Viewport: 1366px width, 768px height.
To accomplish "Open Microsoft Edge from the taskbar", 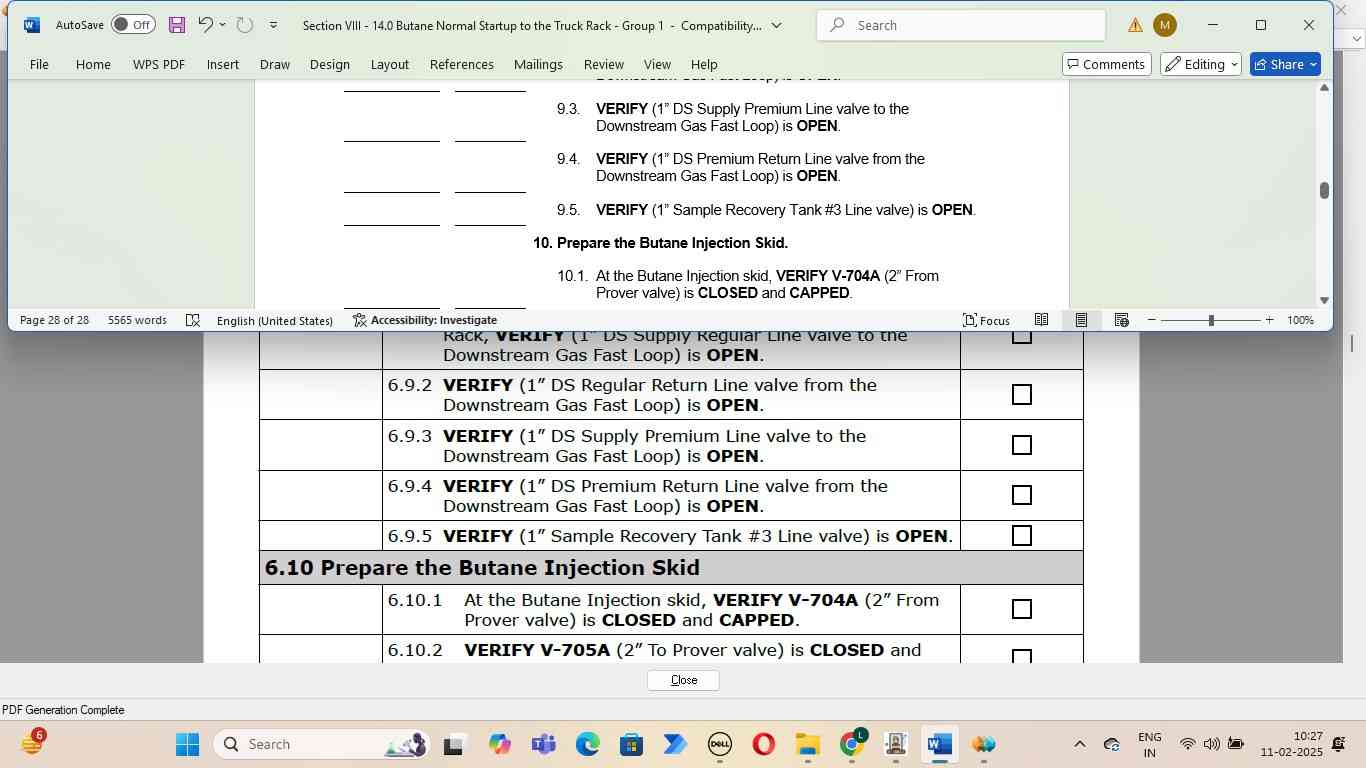I will click(587, 744).
